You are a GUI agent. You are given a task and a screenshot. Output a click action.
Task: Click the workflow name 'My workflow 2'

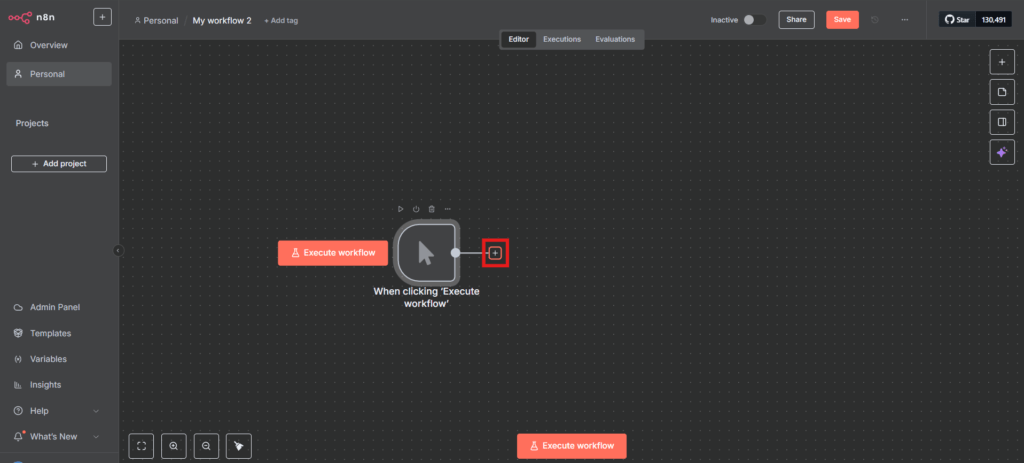(222, 20)
